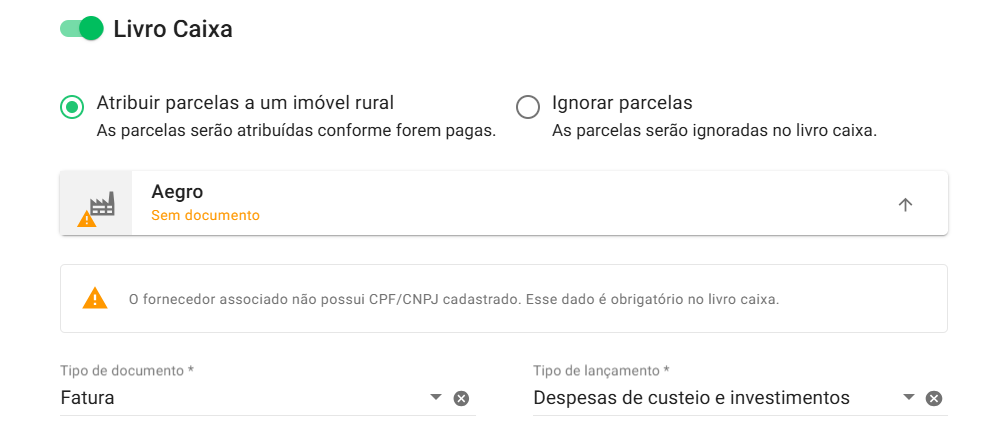
Task: Open the Tipo de documento dropdown arrow
Action: tap(436, 397)
